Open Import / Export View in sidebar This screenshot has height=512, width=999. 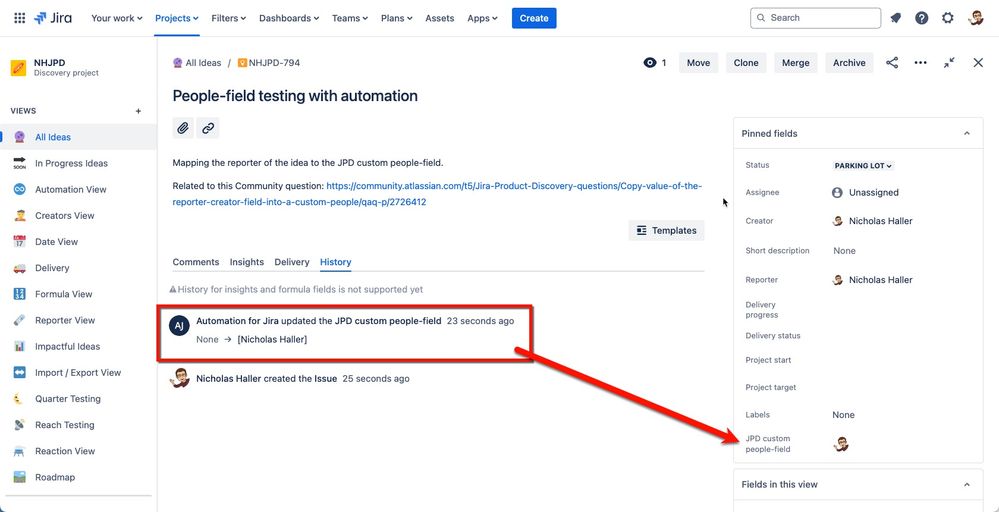coord(78,373)
